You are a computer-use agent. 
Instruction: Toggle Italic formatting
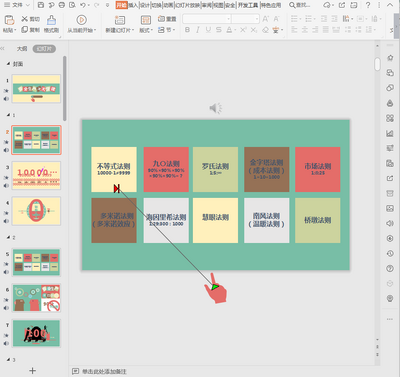click(x=198, y=30)
